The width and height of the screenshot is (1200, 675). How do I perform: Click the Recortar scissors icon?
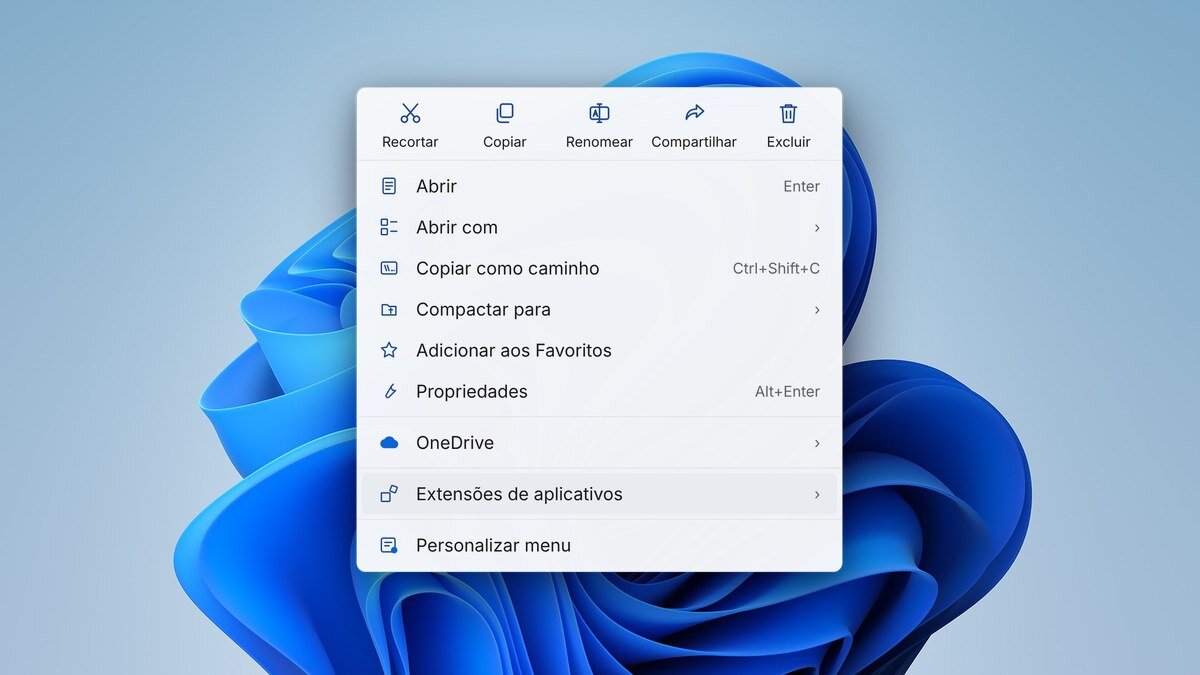click(x=410, y=113)
